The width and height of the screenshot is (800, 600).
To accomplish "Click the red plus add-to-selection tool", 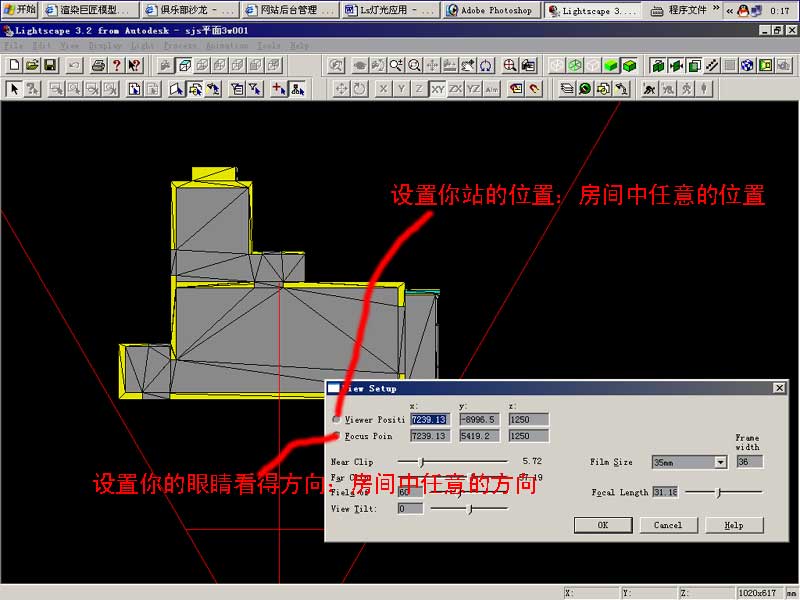I will (279, 89).
